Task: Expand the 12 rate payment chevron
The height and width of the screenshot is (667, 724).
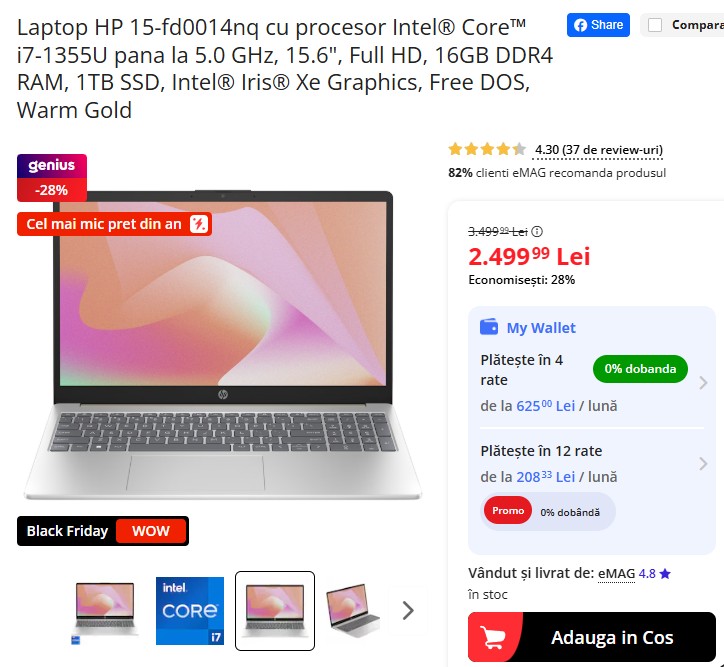Action: coord(703,463)
